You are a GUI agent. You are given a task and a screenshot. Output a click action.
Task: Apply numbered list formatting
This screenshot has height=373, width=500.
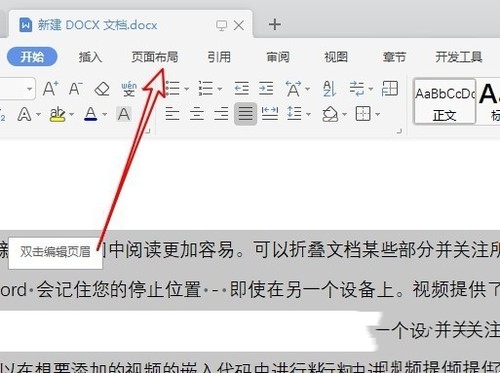pos(206,89)
